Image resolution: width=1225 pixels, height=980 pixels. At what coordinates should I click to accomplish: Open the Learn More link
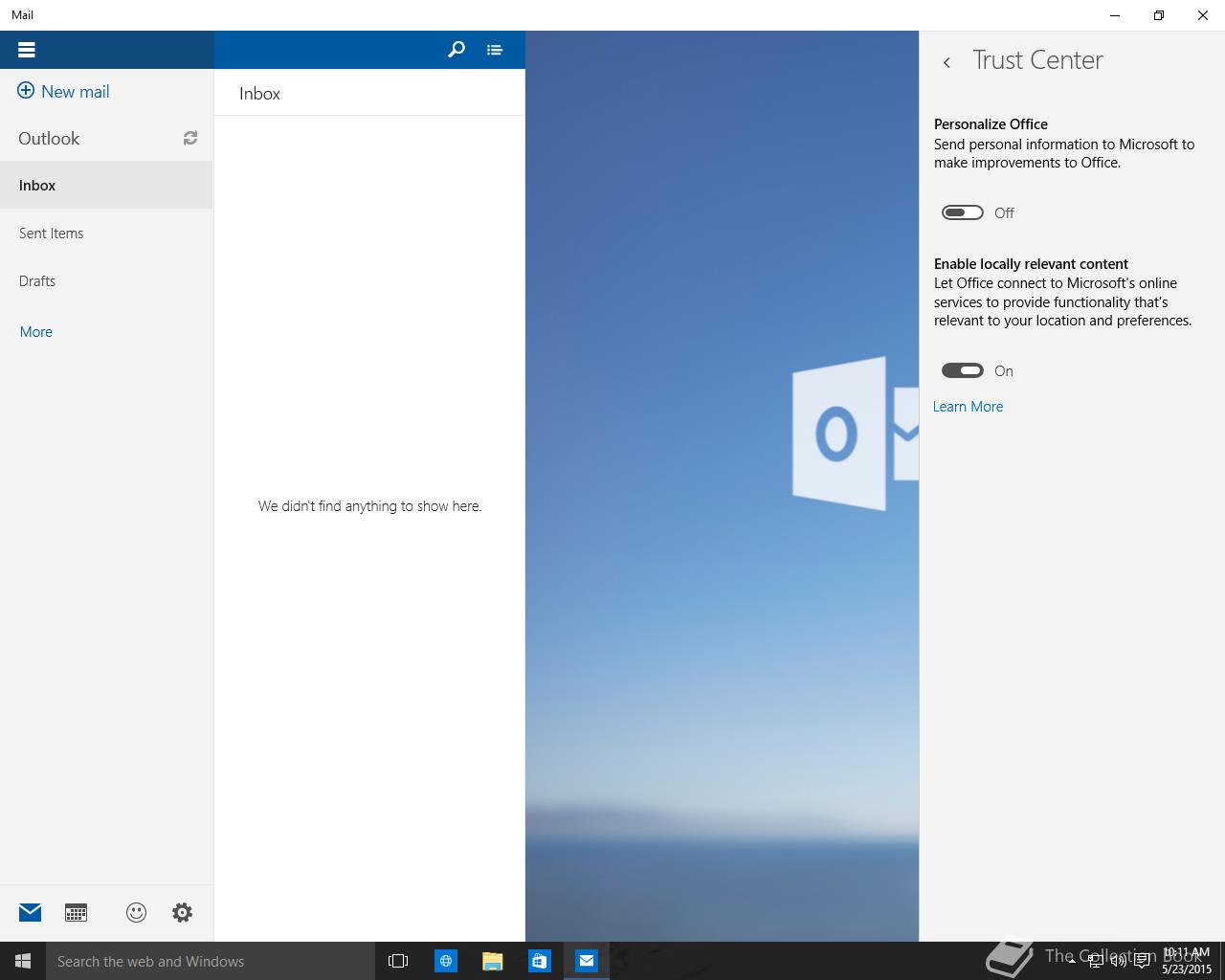point(968,406)
